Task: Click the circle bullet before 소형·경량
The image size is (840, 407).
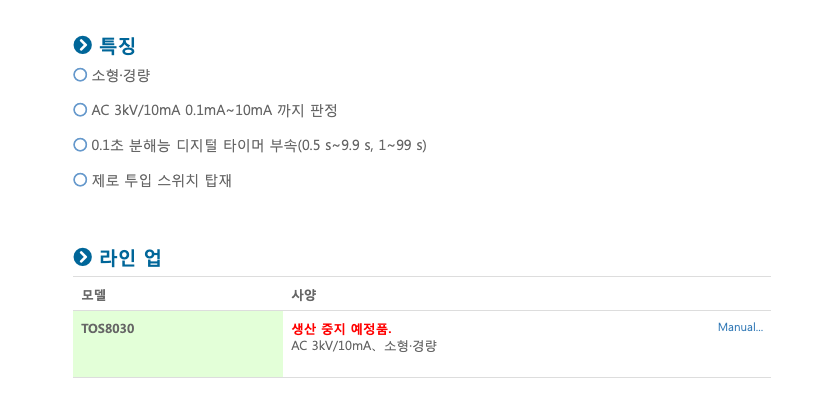Action: click(80, 75)
